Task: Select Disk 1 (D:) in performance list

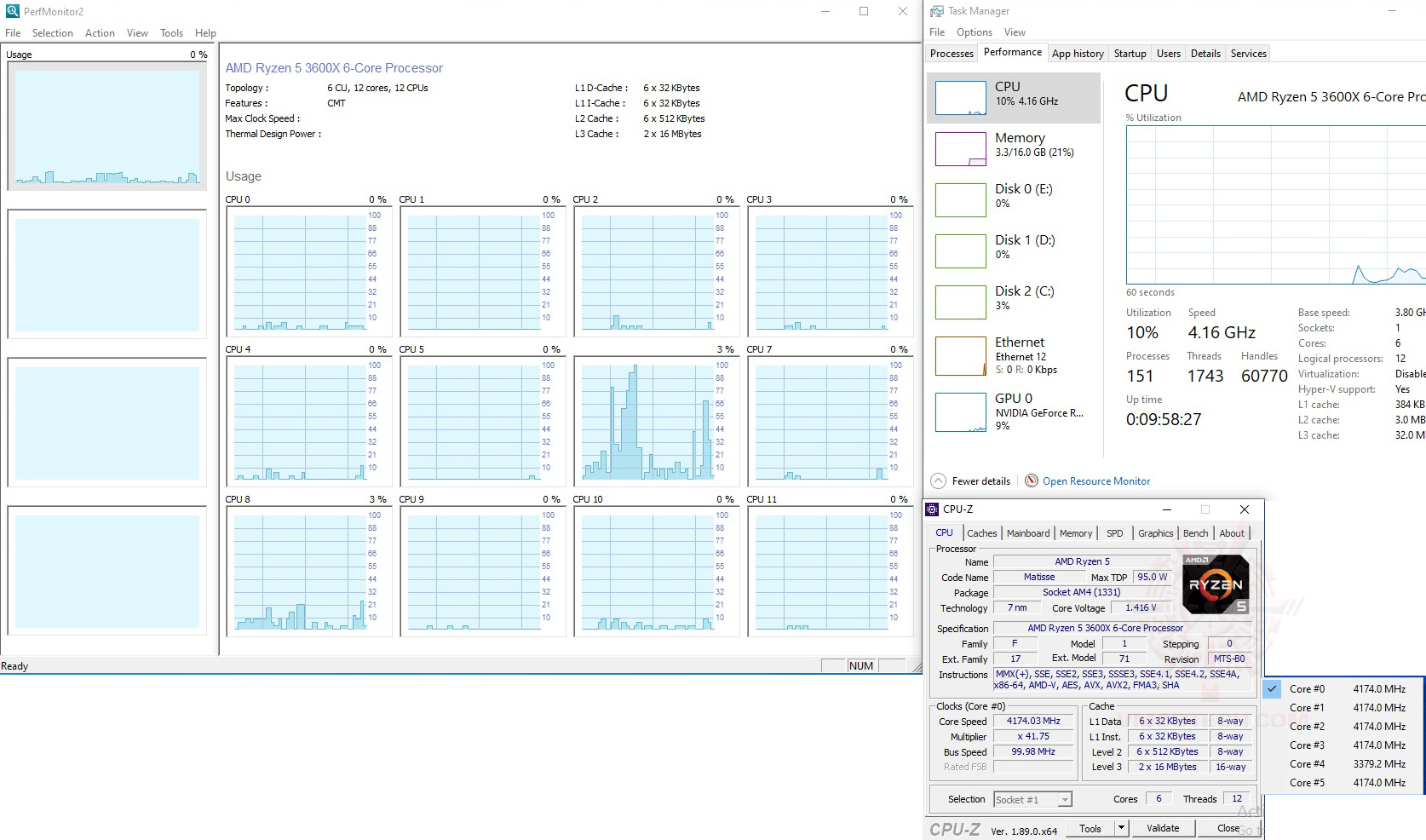Action: (1014, 251)
